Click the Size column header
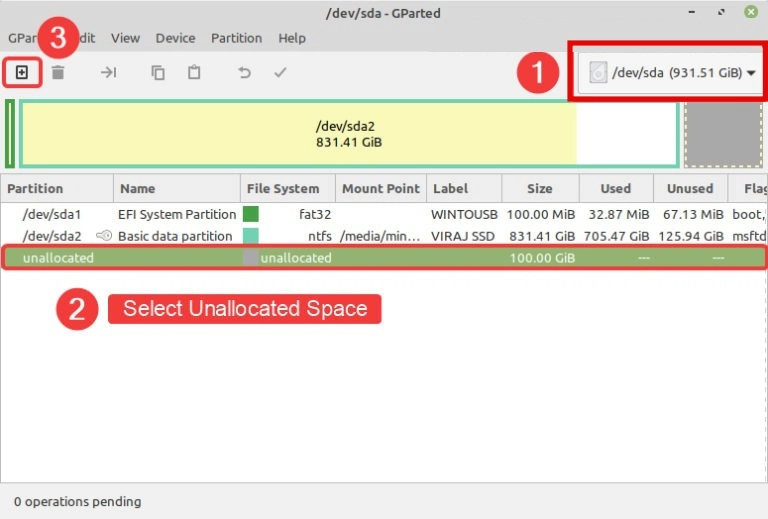 click(540, 188)
